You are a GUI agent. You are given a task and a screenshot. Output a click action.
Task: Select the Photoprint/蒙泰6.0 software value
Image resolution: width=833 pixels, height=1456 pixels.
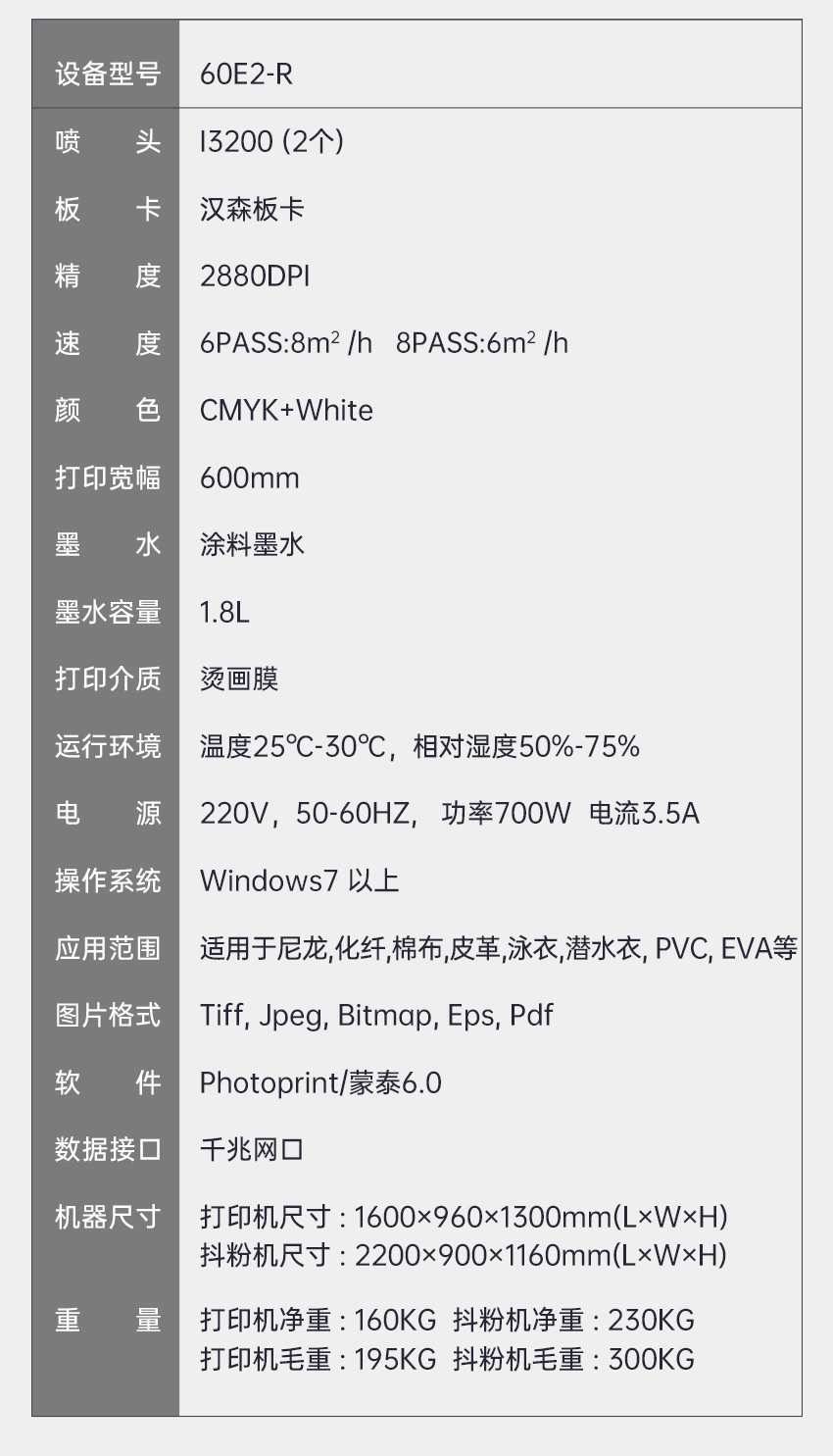pos(320,1082)
